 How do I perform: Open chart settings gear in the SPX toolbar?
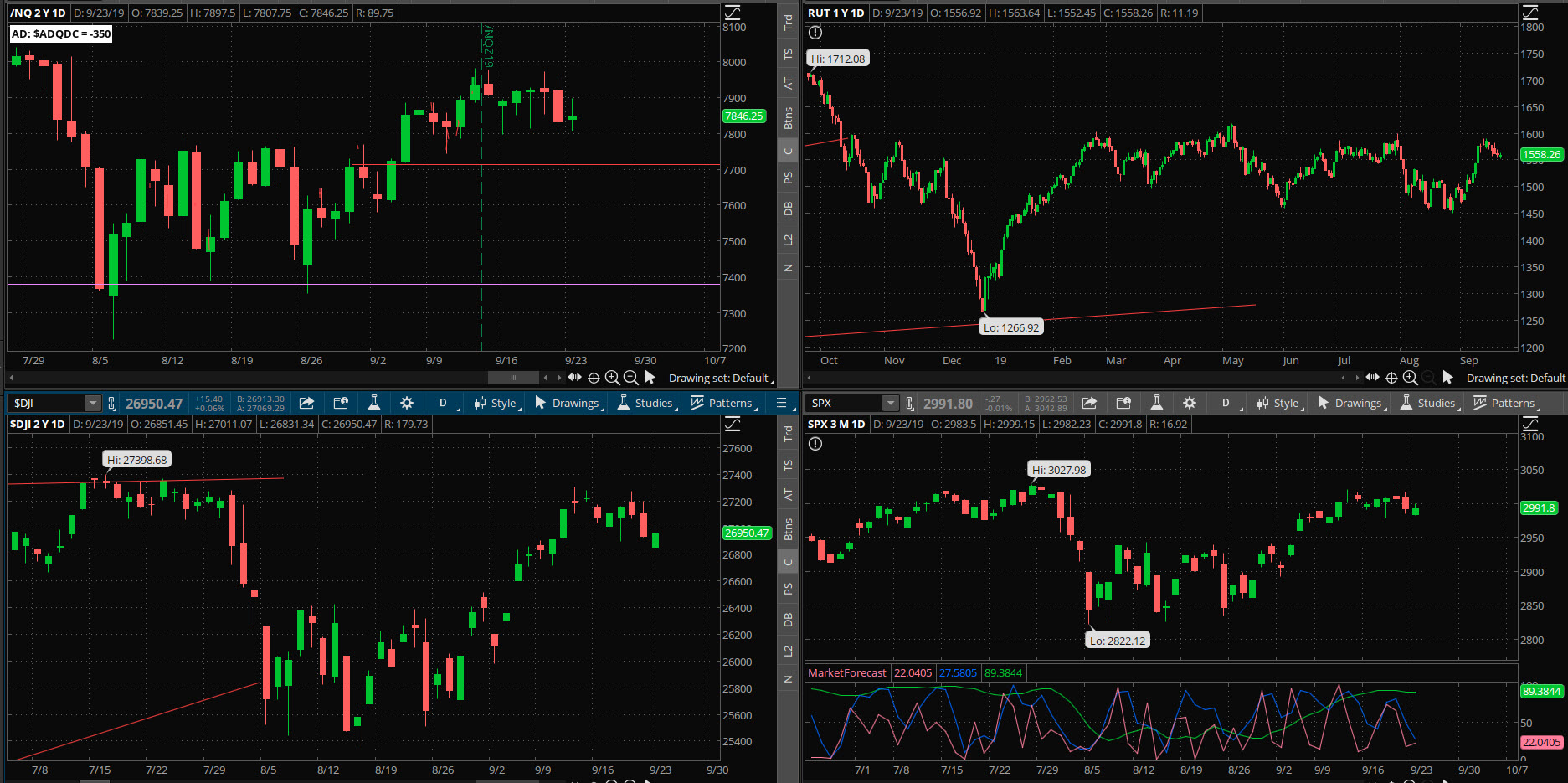point(1190,403)
